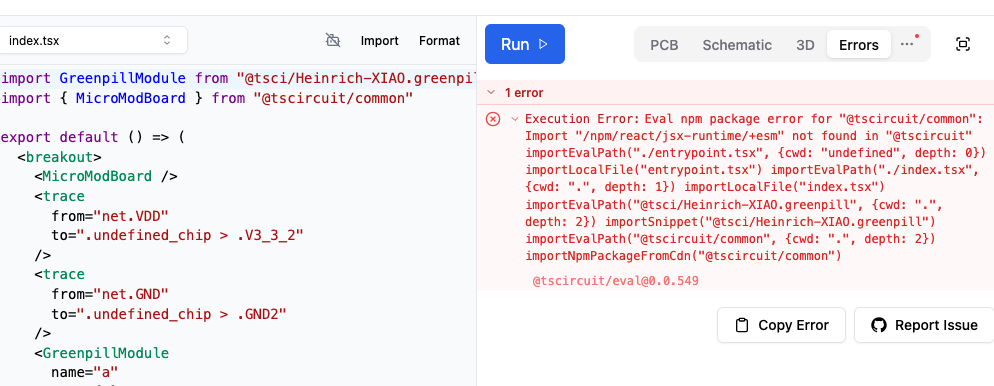994x386 pixels.
Task: Collapse the Execution Error details chevron
Action: [x=515, y=119]
